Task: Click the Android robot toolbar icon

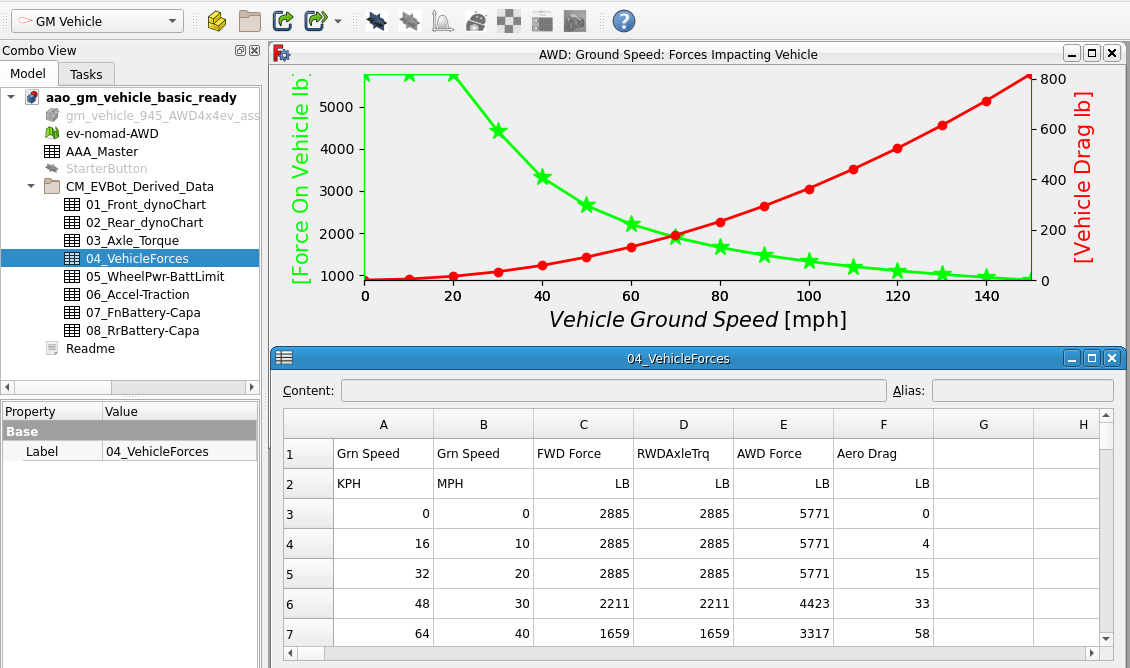Action: (477, 21)
